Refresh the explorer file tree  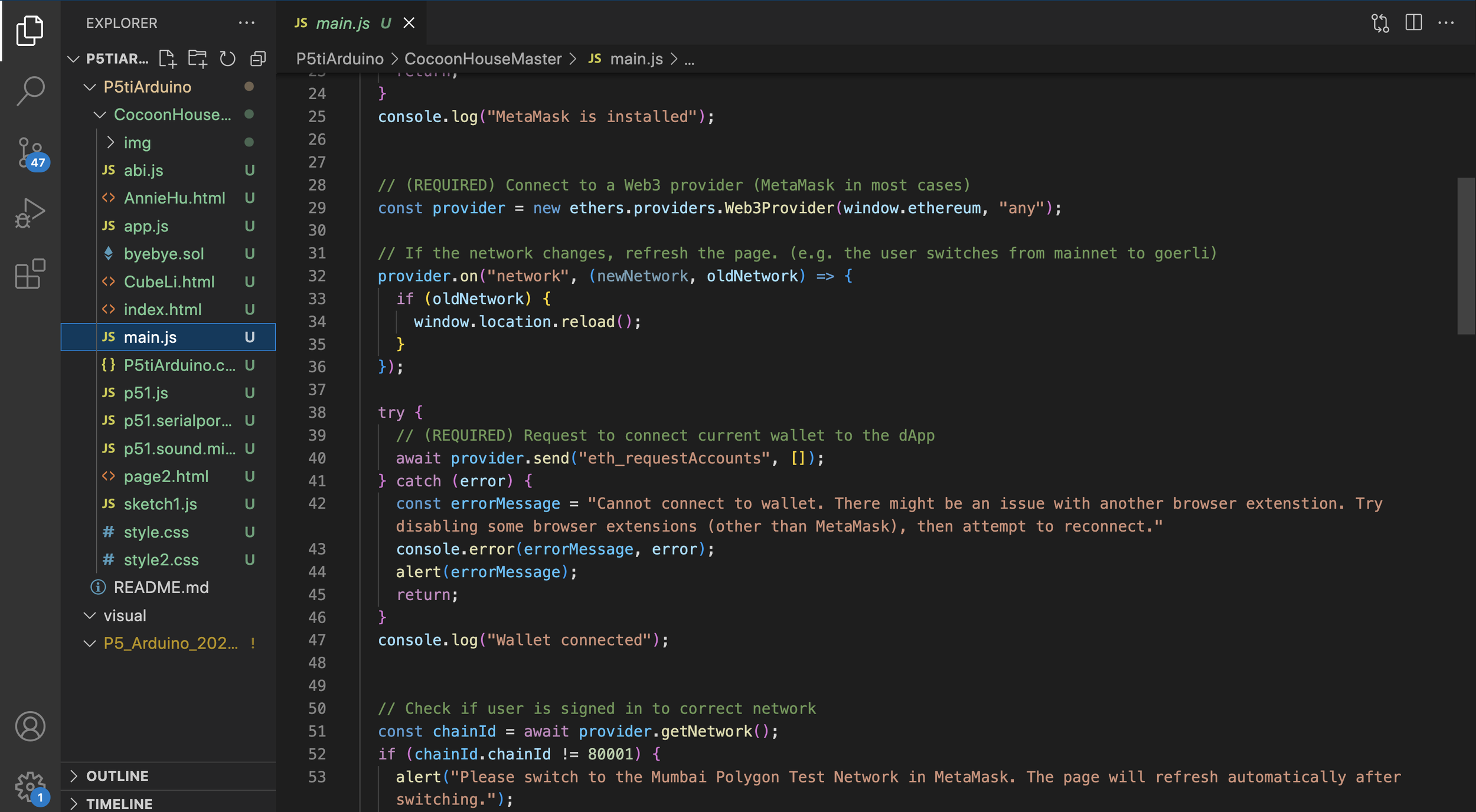coord(227,58)
